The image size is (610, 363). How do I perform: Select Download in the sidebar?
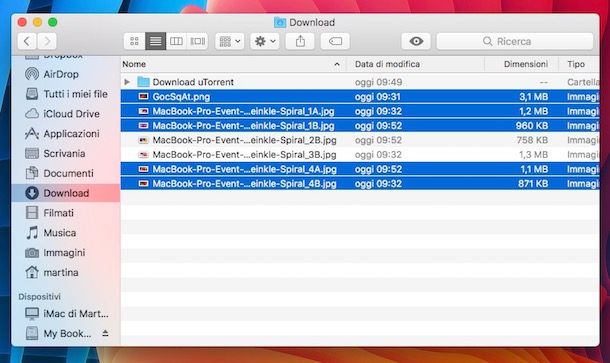pos(66,193)
